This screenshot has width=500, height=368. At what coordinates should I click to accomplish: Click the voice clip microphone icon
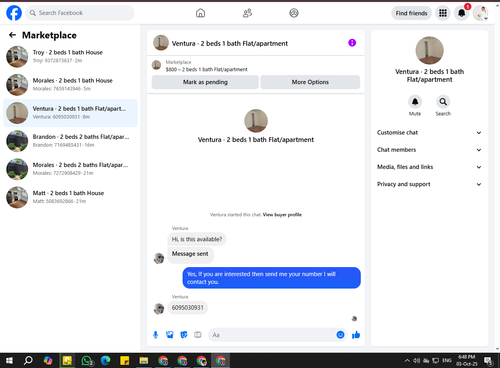click(155, 335)
